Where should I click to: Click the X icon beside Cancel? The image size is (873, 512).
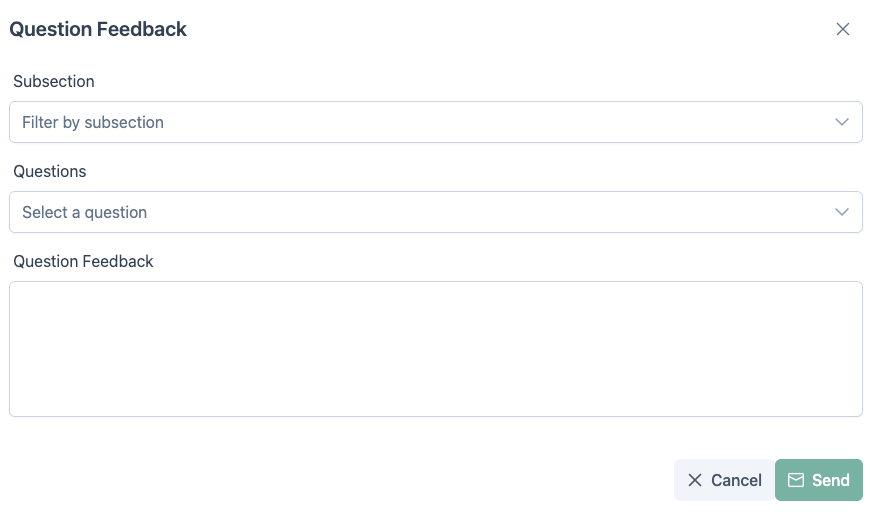coord(695,480)
